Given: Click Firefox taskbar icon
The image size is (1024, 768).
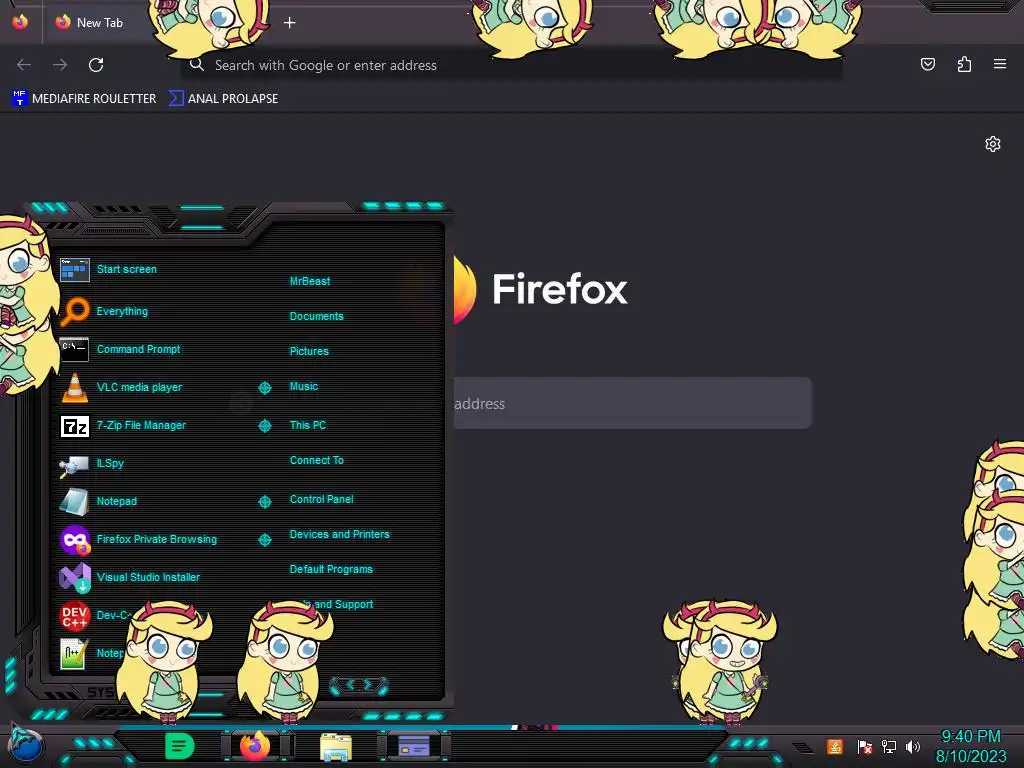Looking at the screenshot, I should click(x=255, y=746).
